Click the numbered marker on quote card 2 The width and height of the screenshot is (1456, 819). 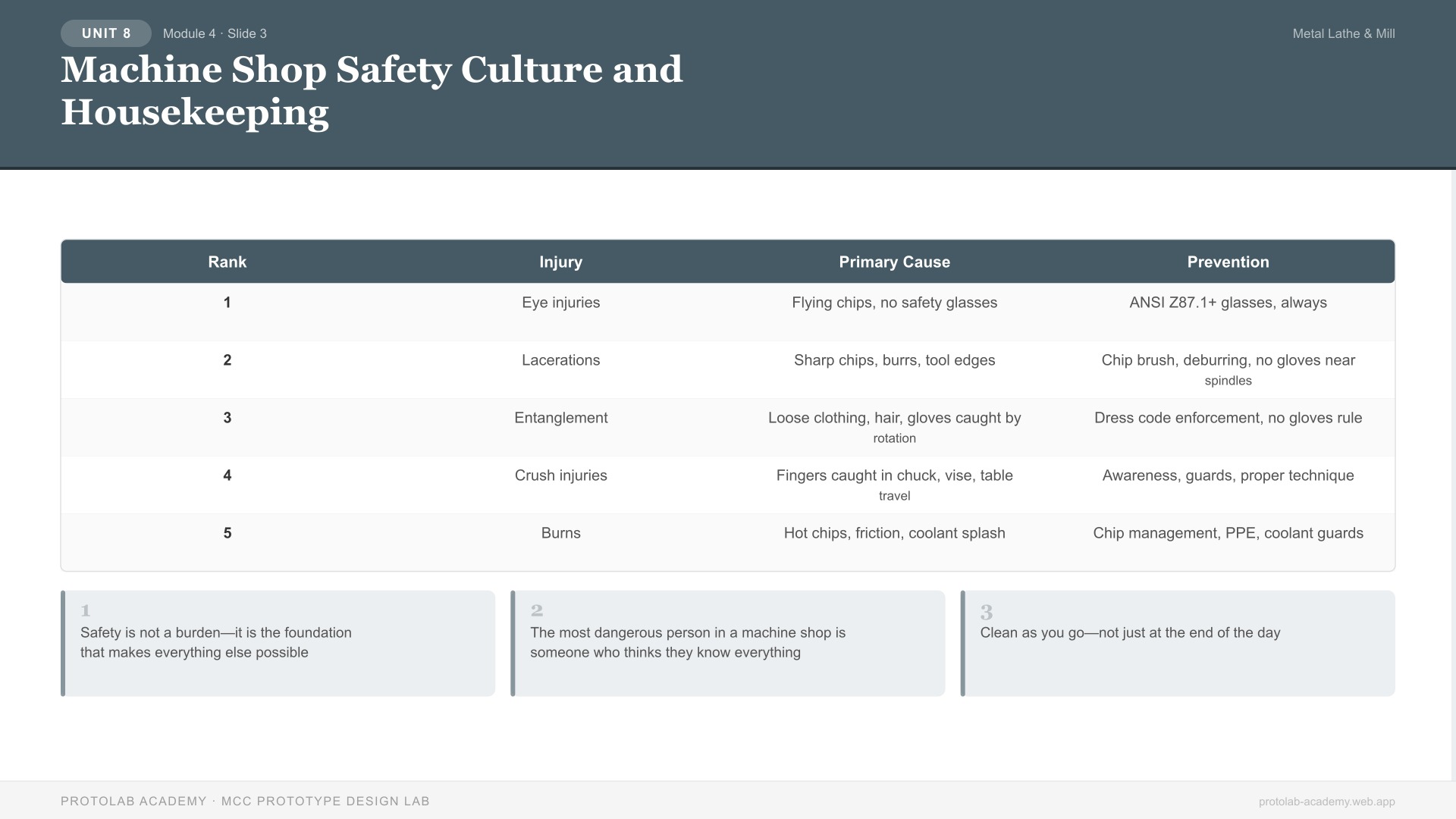(x=537, y=610)
